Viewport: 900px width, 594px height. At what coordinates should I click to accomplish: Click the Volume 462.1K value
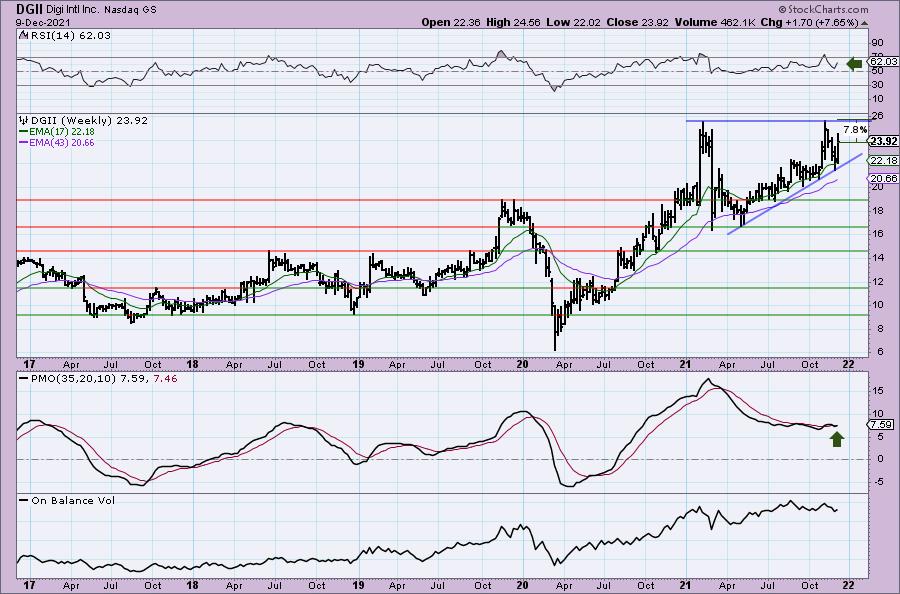[x=714, y=22]
